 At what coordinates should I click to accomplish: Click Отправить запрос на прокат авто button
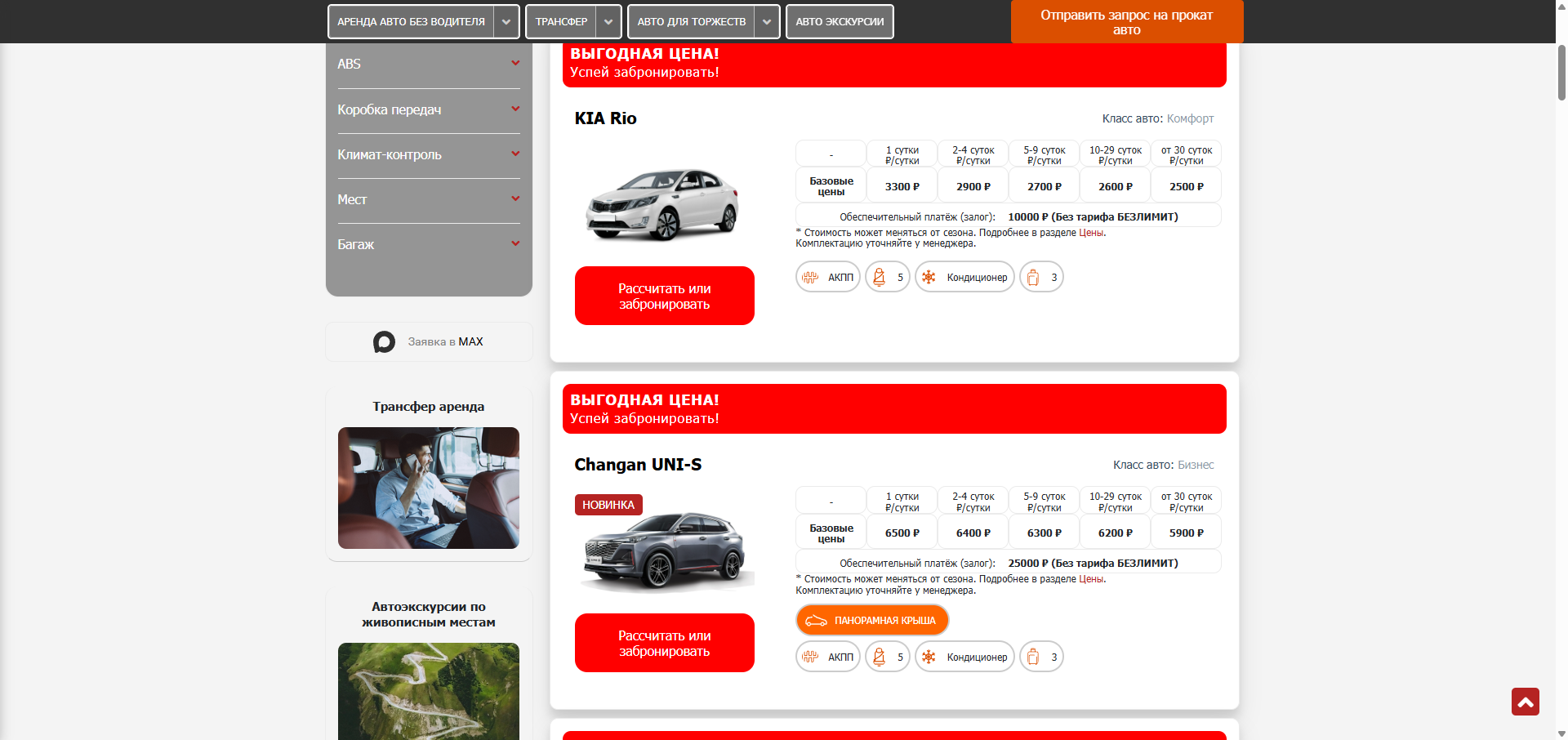(x=1126, y=21)
